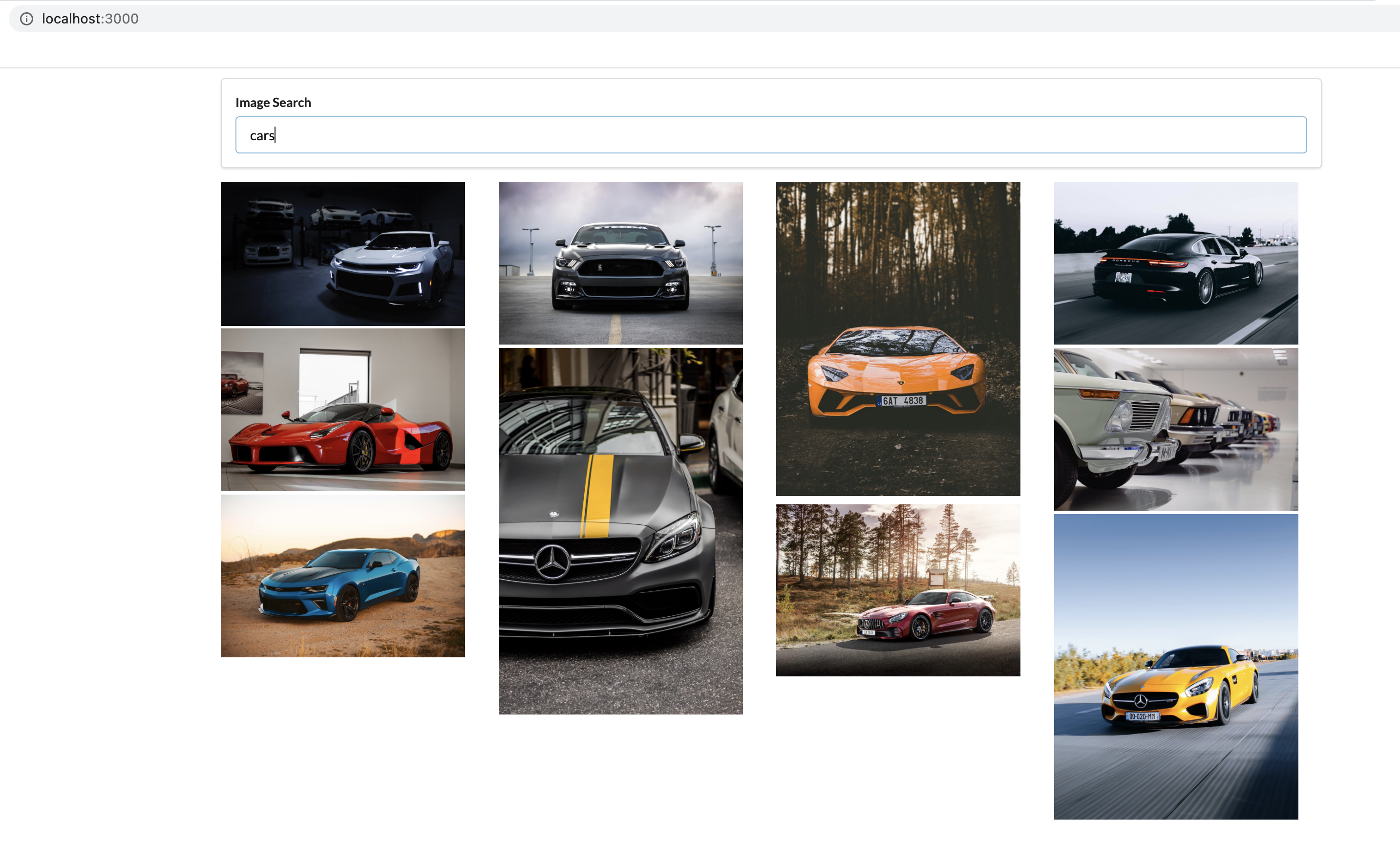Click the "Image Search" label
The width and height of the screenshot is (1400, 866).
(273, 103)
